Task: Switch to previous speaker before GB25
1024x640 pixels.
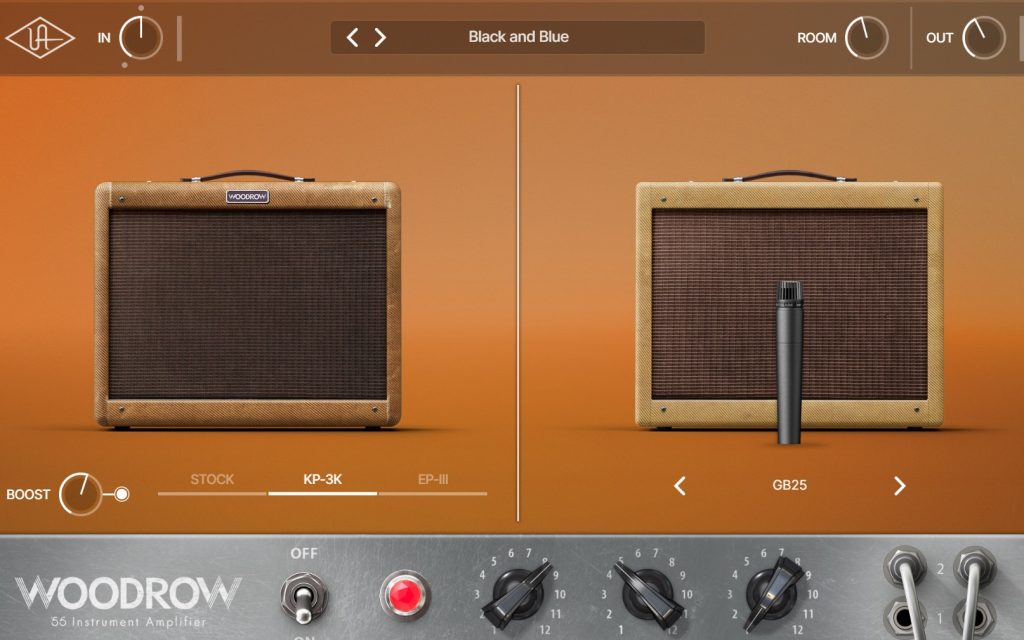Action: coord(680,486)
